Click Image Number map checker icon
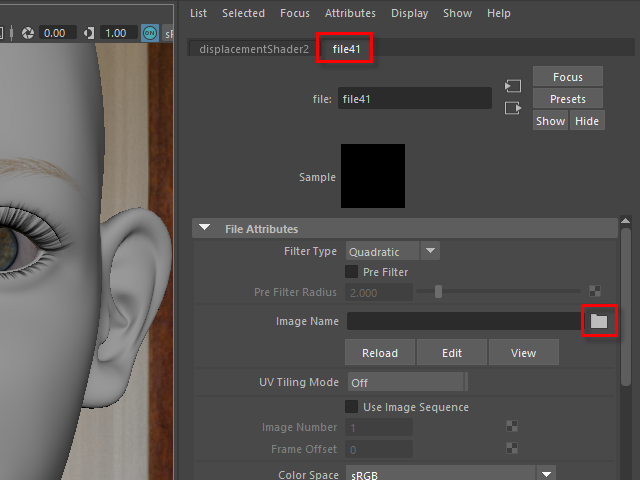The height and width of the screenshot is (480, 640). pos(512,428)
